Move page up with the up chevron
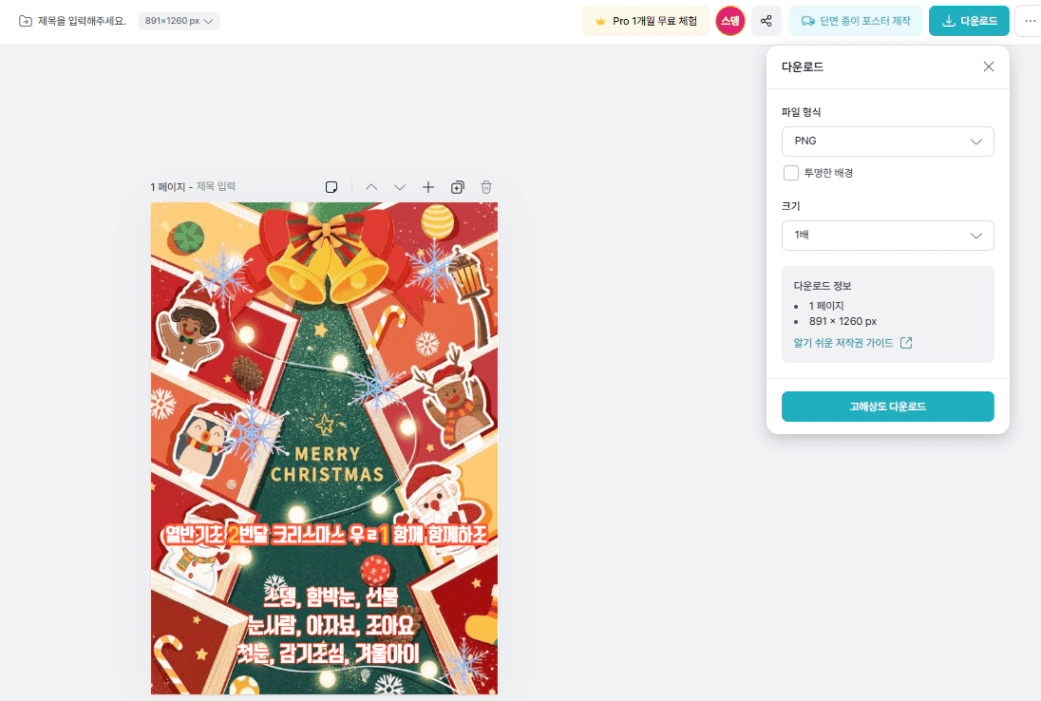The width and height of the screenshot is (1041, 701). (x=371, y=187)
